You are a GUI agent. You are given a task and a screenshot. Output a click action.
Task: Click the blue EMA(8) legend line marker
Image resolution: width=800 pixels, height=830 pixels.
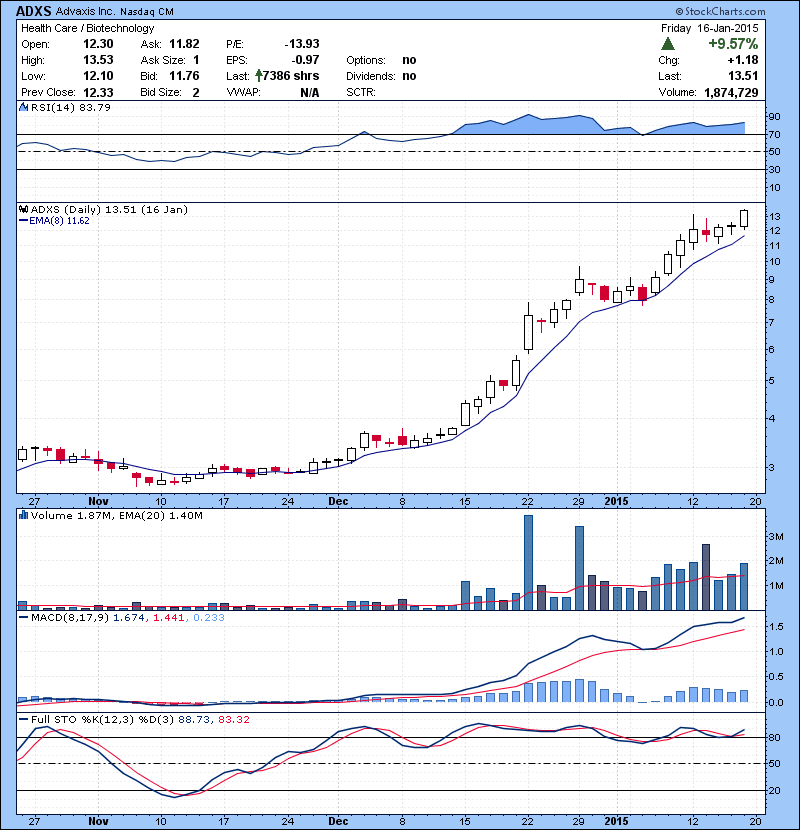coord(24,221)
